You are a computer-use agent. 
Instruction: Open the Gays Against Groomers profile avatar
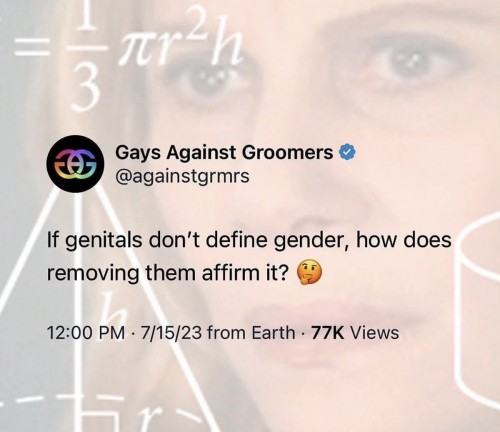[76, 164]
